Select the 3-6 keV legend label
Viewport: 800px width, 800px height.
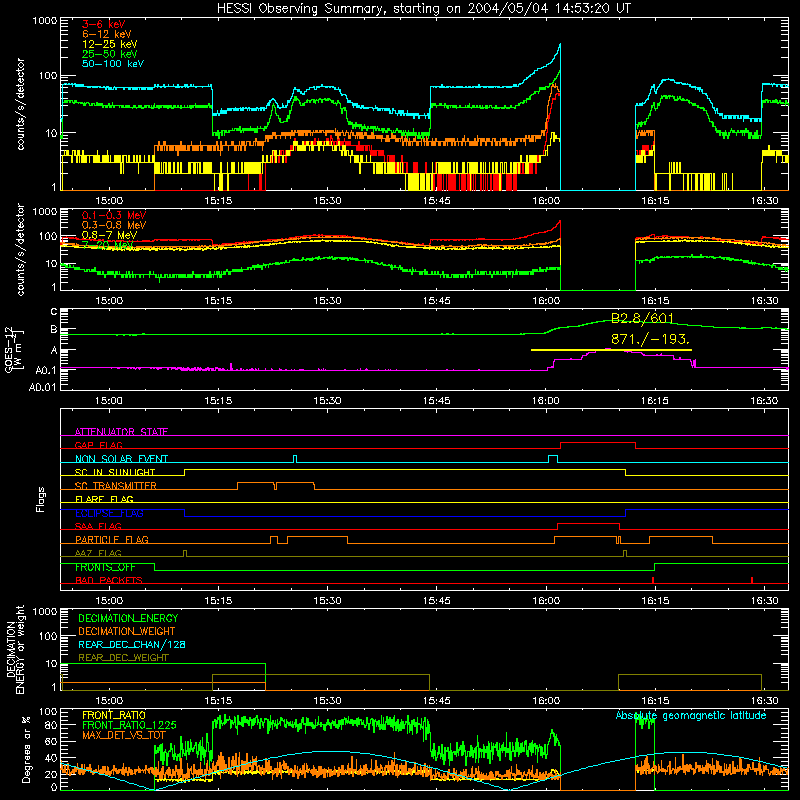click(104, 24)
